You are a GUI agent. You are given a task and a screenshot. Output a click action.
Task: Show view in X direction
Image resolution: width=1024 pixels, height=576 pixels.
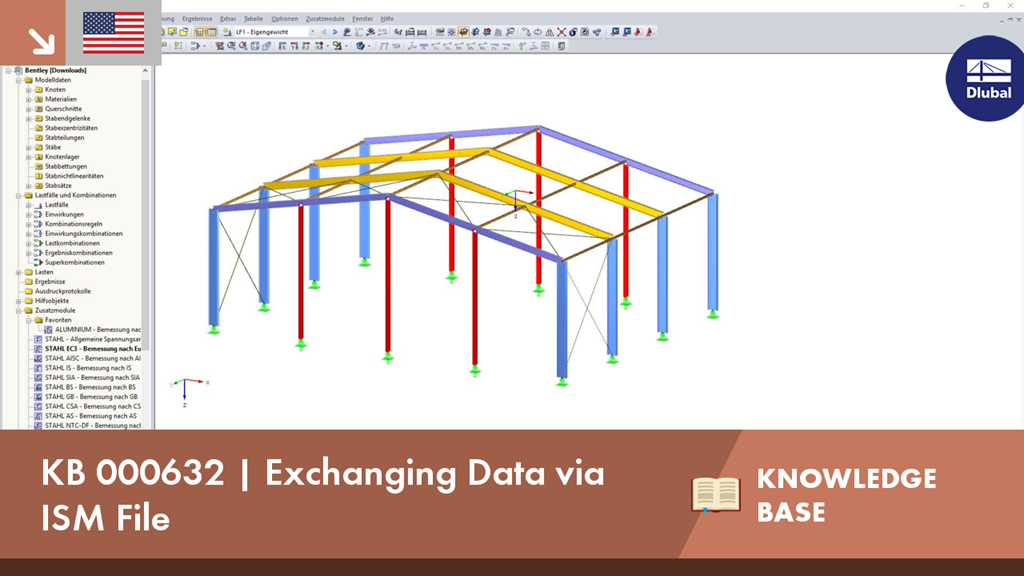283,46
